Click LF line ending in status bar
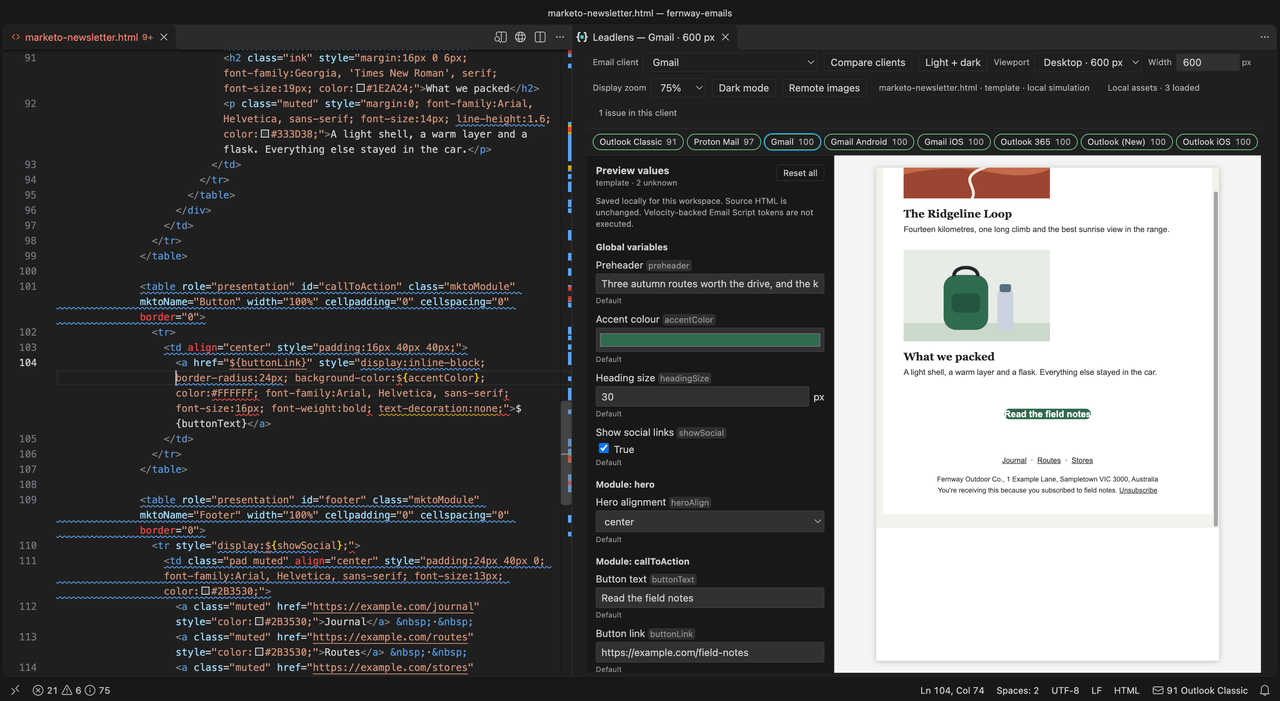Viewport: 1280px width, 701px height. tap(1097, 690)
